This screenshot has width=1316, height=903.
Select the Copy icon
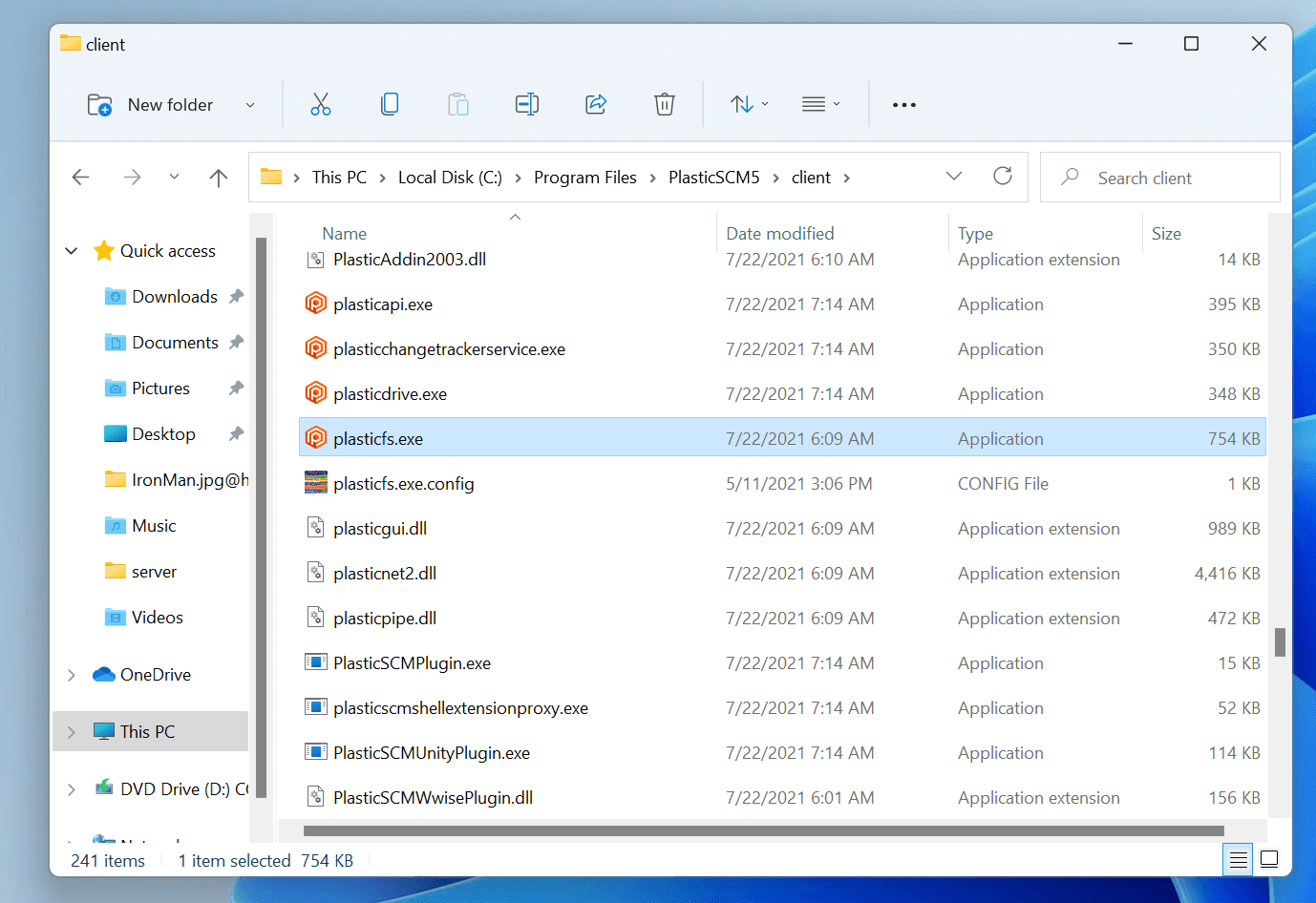(x=390, y=104)
